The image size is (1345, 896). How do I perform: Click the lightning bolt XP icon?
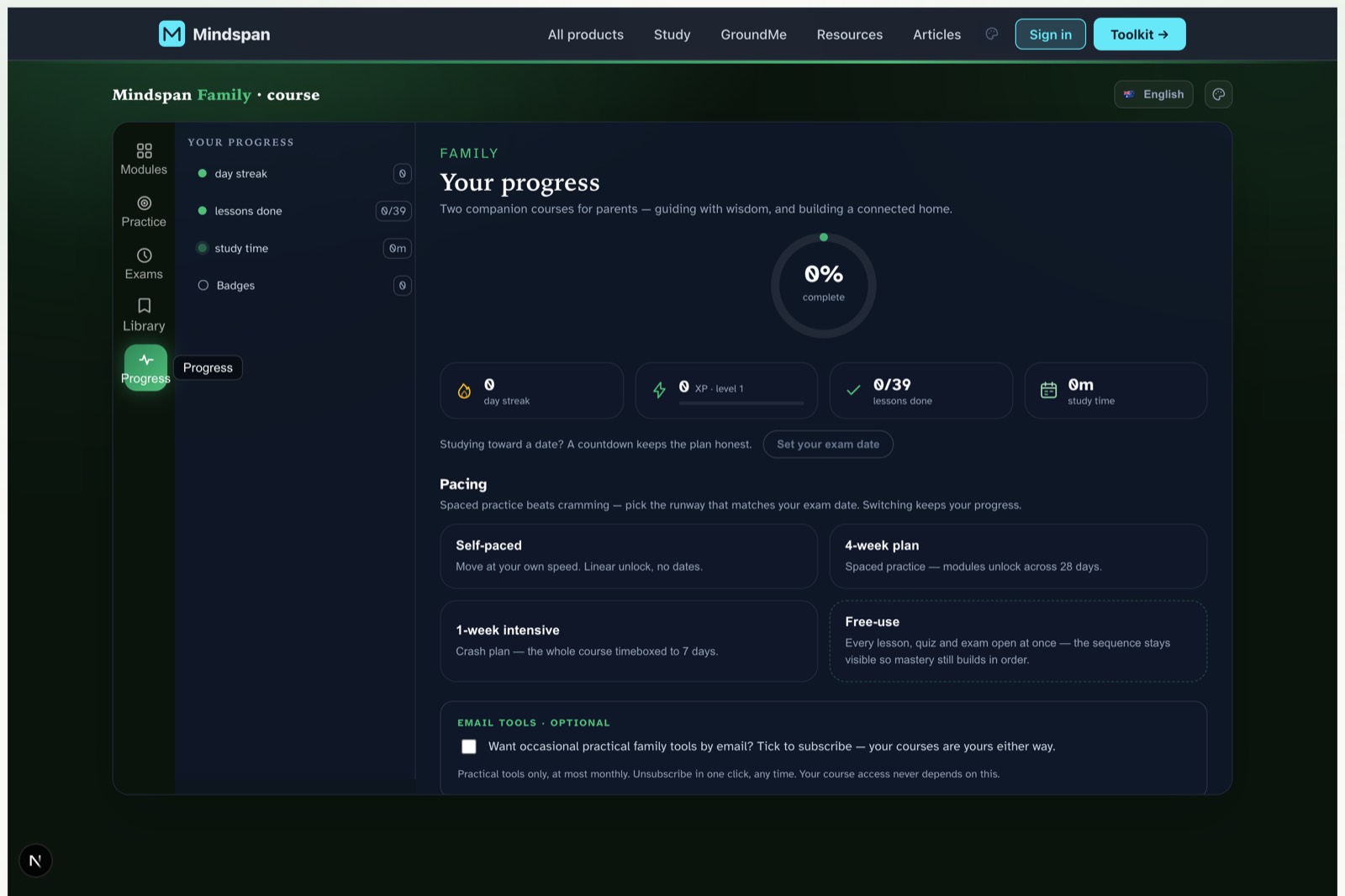coord(659,390)
